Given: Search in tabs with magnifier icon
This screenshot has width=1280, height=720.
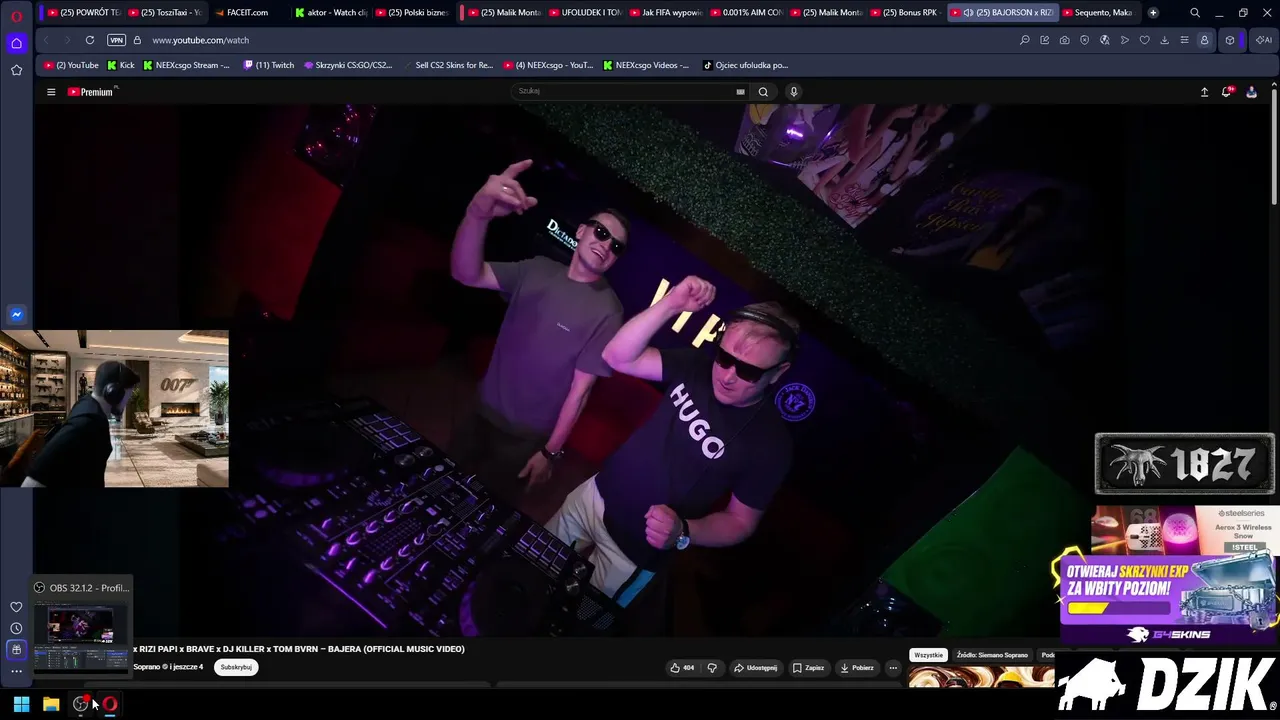Looking at the screenshot, I should pos(1195,12).
